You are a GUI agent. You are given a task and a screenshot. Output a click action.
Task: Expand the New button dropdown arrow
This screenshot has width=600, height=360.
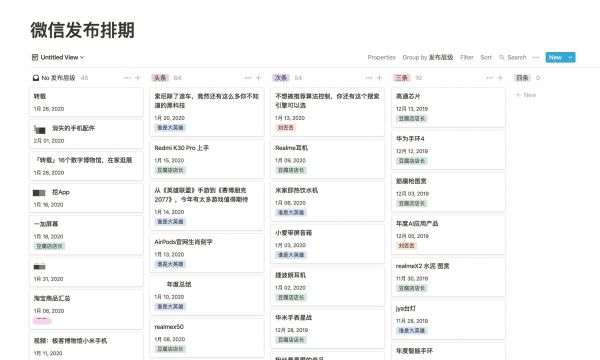[570, 57]
